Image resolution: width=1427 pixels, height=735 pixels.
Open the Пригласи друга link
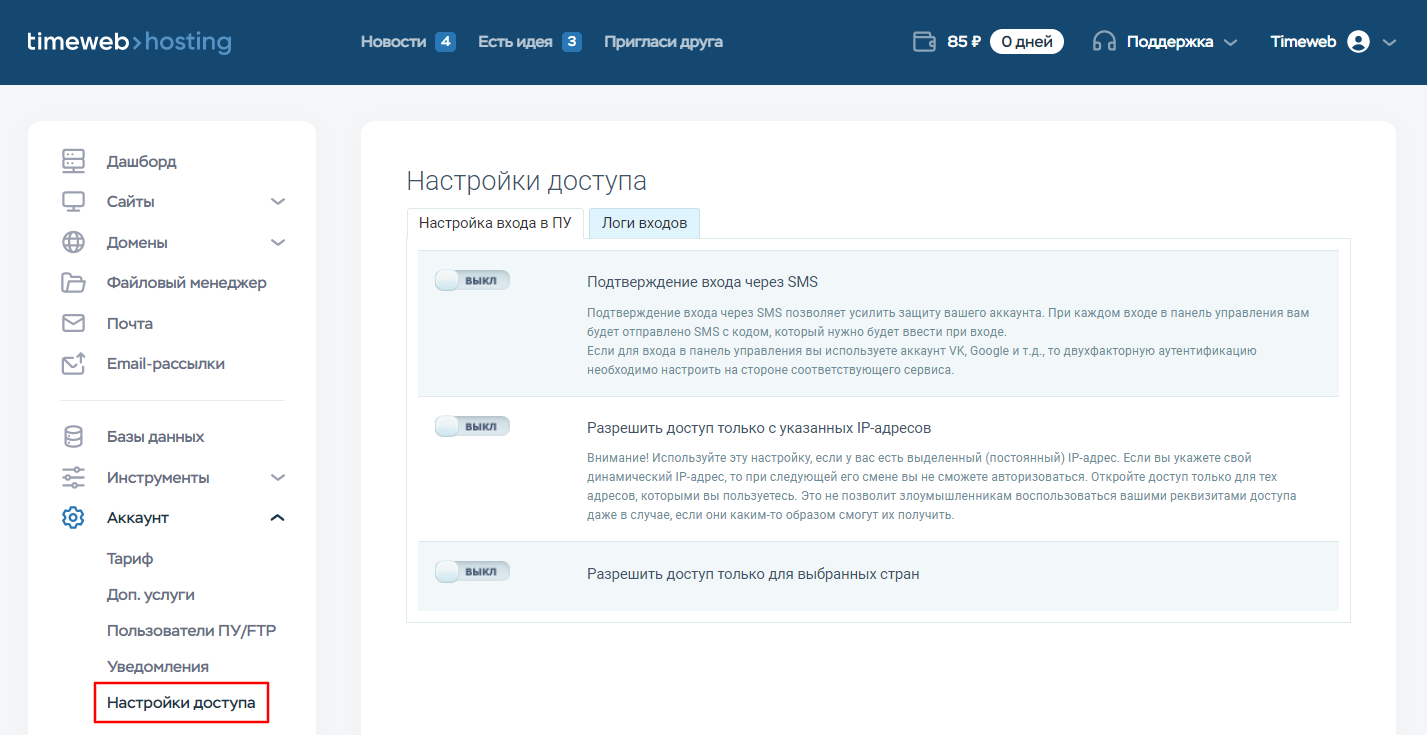(x=663, y=42)
